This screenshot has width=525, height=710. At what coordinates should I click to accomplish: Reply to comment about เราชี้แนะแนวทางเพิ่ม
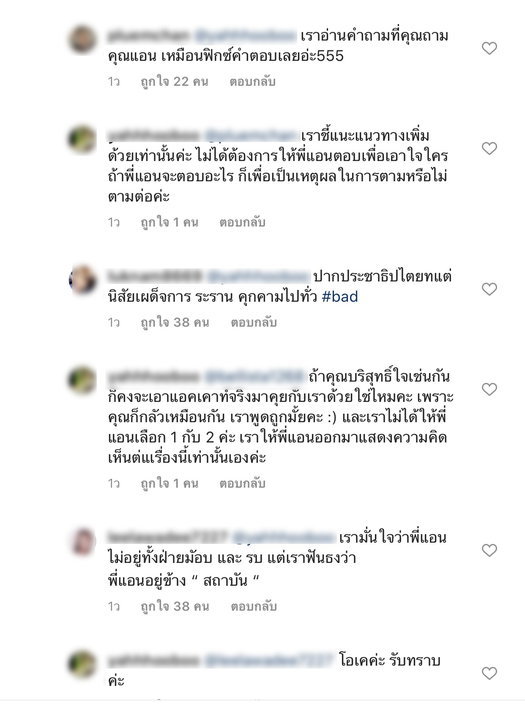click(x=242, y=222)
